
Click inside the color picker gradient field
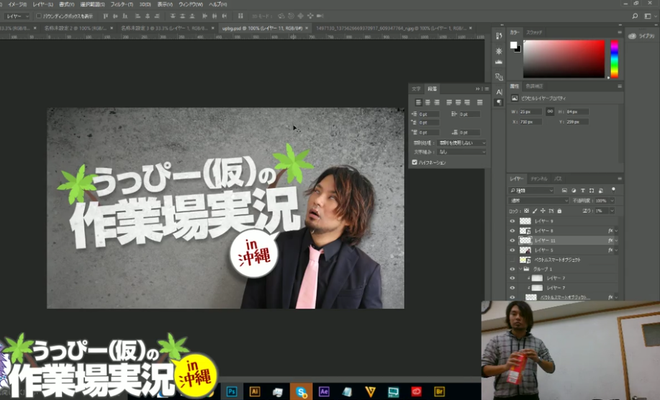tap(563, 58)
